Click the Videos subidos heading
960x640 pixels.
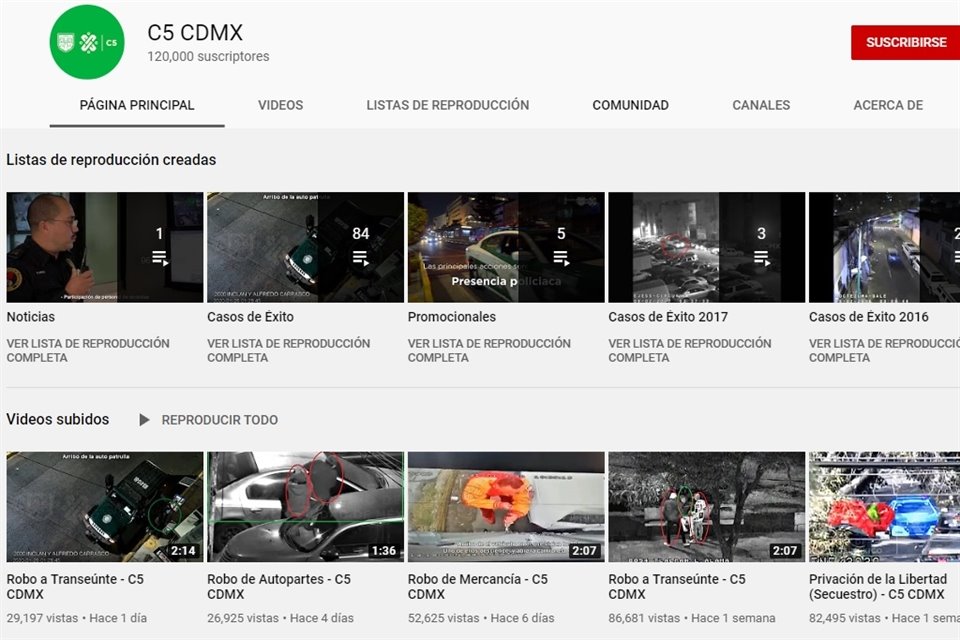(58, 420)
